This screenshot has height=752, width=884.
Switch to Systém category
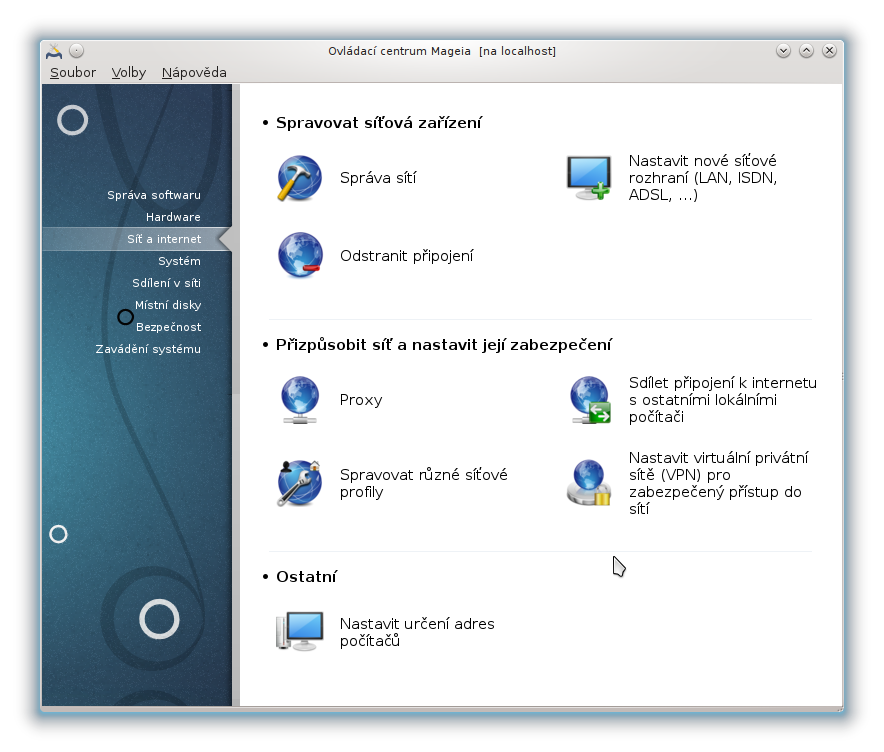[x=179, y=261]
